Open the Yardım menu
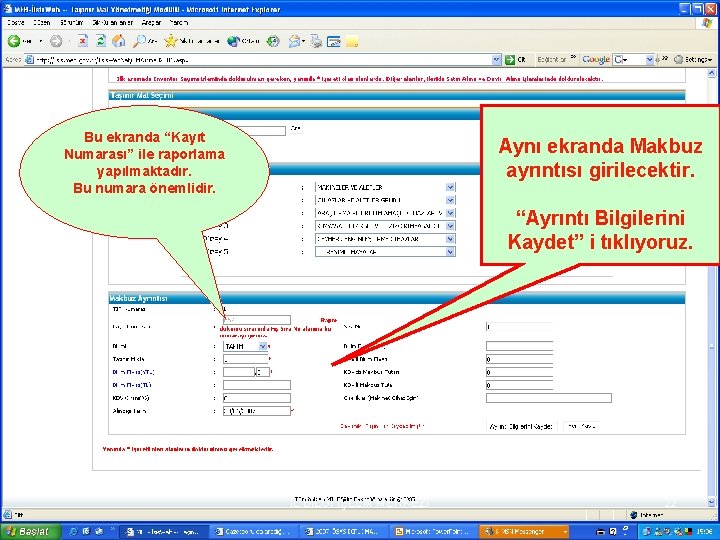Screen dimensions: 720x540 pyautogui.click(x=179, y=22)
